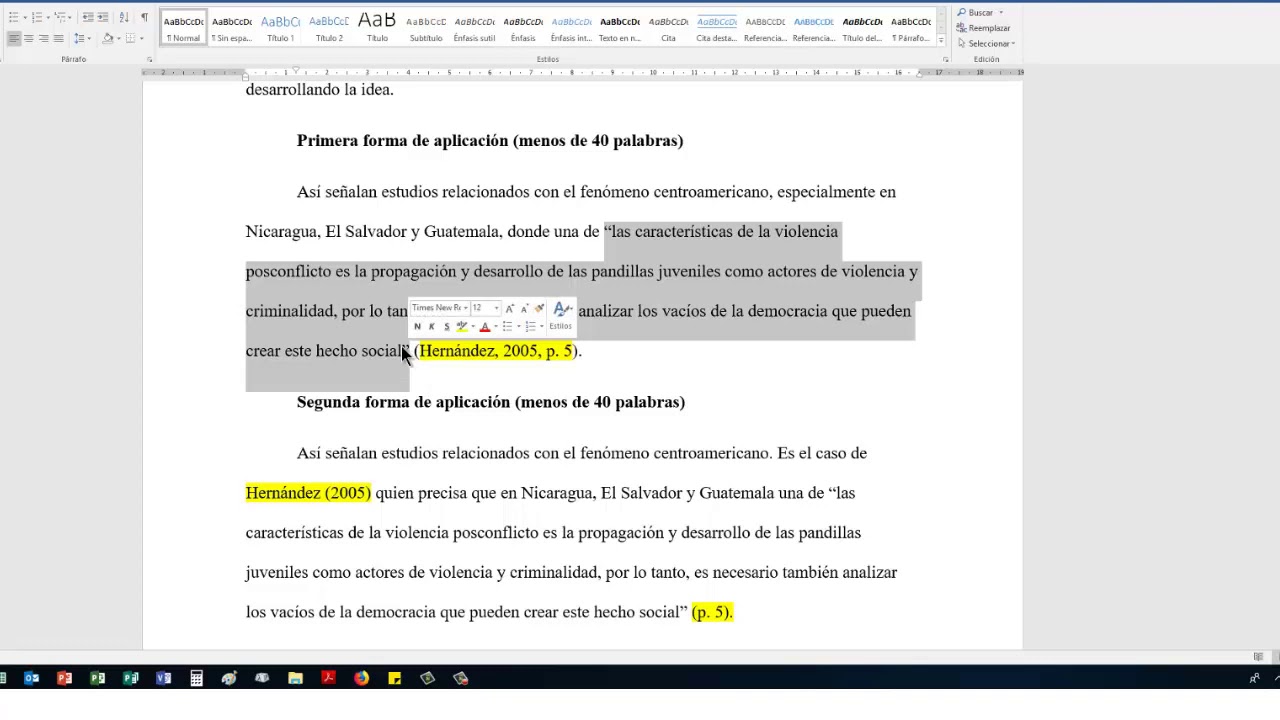Image resolution: width=1280 pixels, height=720 pixels.
Task: Align text right in the ribbon
Action: [44, 38]
